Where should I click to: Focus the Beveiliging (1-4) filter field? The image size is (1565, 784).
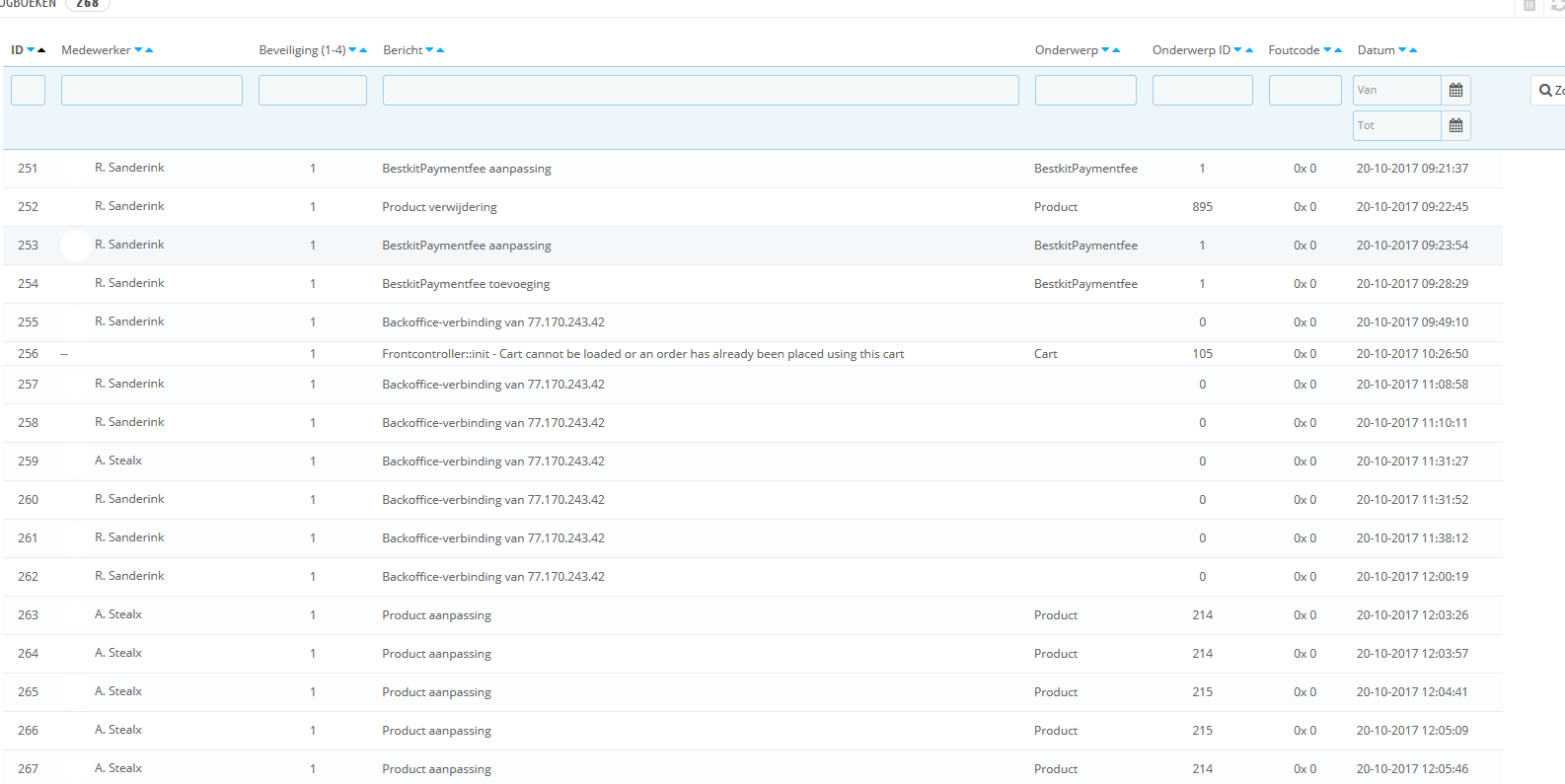pyautogui.click(x=313, y=90)
